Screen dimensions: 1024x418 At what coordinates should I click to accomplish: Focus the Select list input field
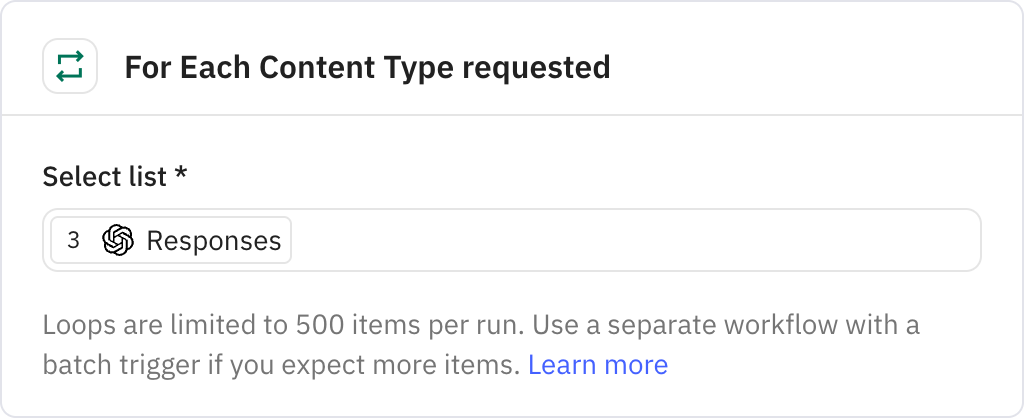tap(512, 240)
